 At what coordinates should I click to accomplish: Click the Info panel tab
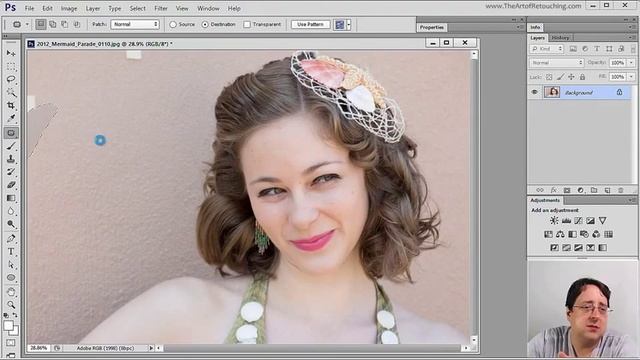(535, 27)
